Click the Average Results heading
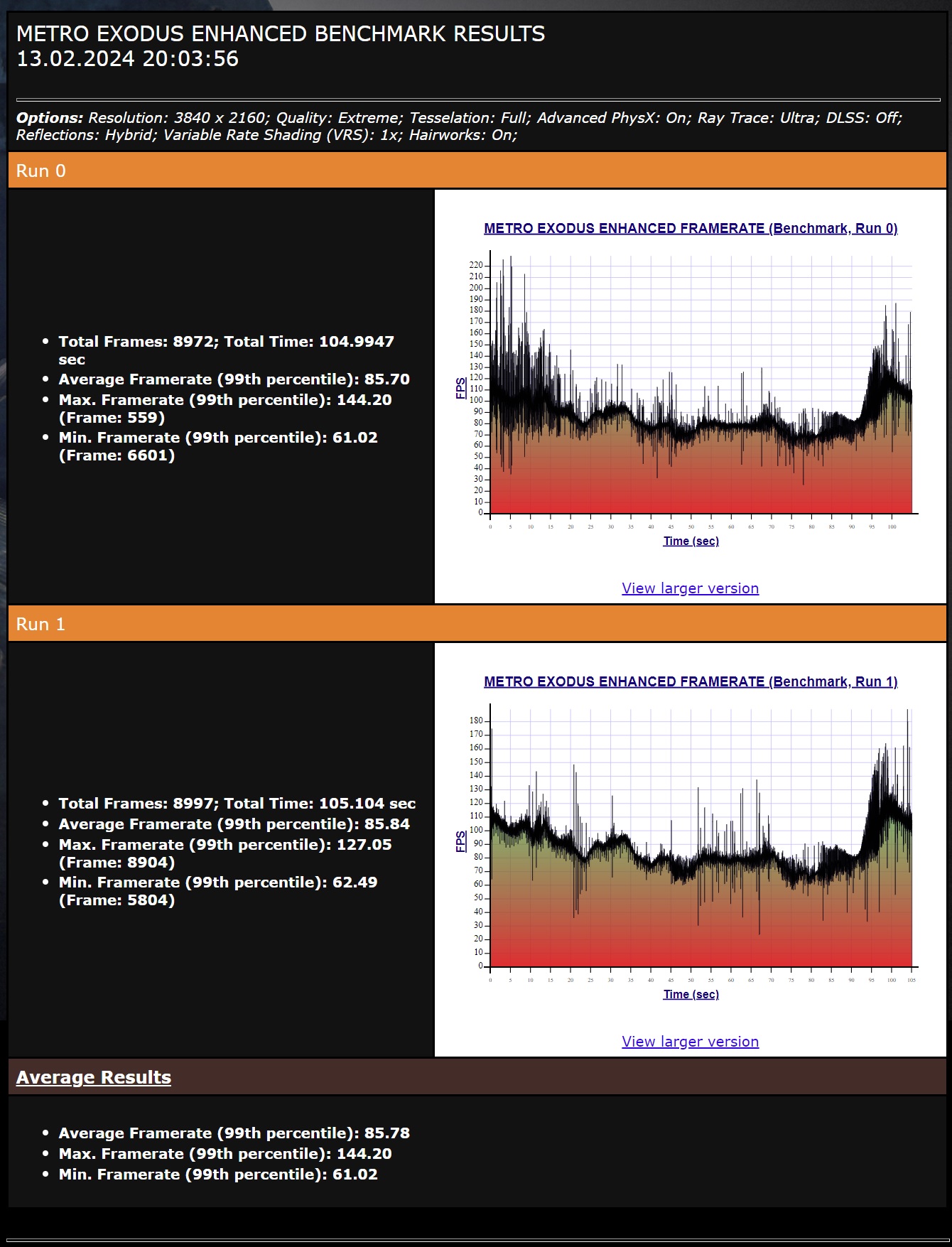Viewport: 952px width, 1247px height. click(94, 1077)
